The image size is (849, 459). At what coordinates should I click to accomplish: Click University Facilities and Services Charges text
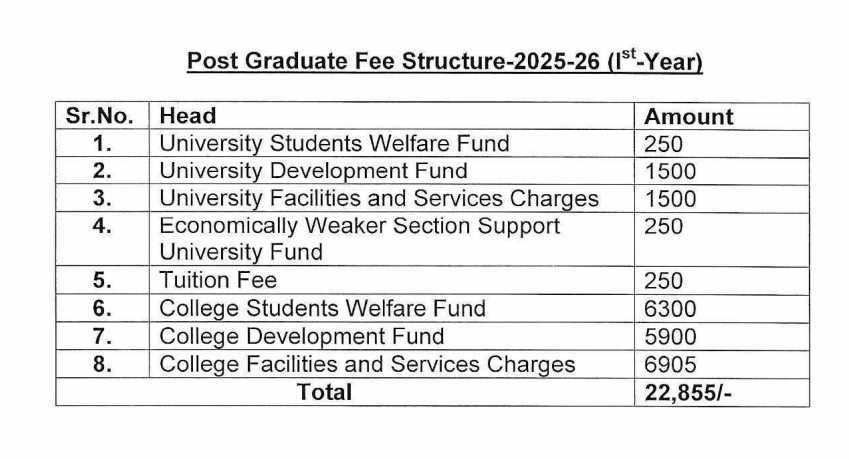click(379, 198)
